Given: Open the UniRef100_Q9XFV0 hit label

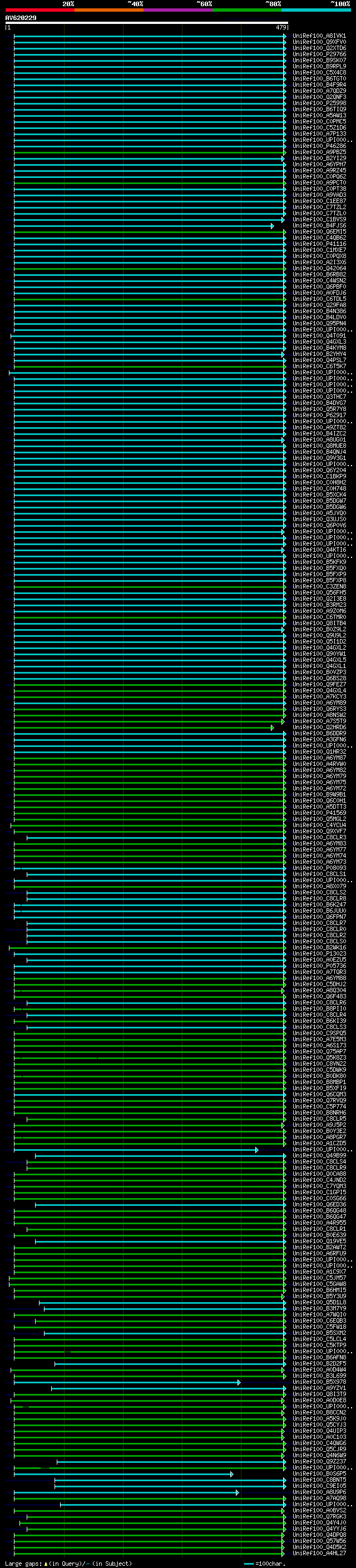Looking at the screenshot, I should (x=319, y=42).
